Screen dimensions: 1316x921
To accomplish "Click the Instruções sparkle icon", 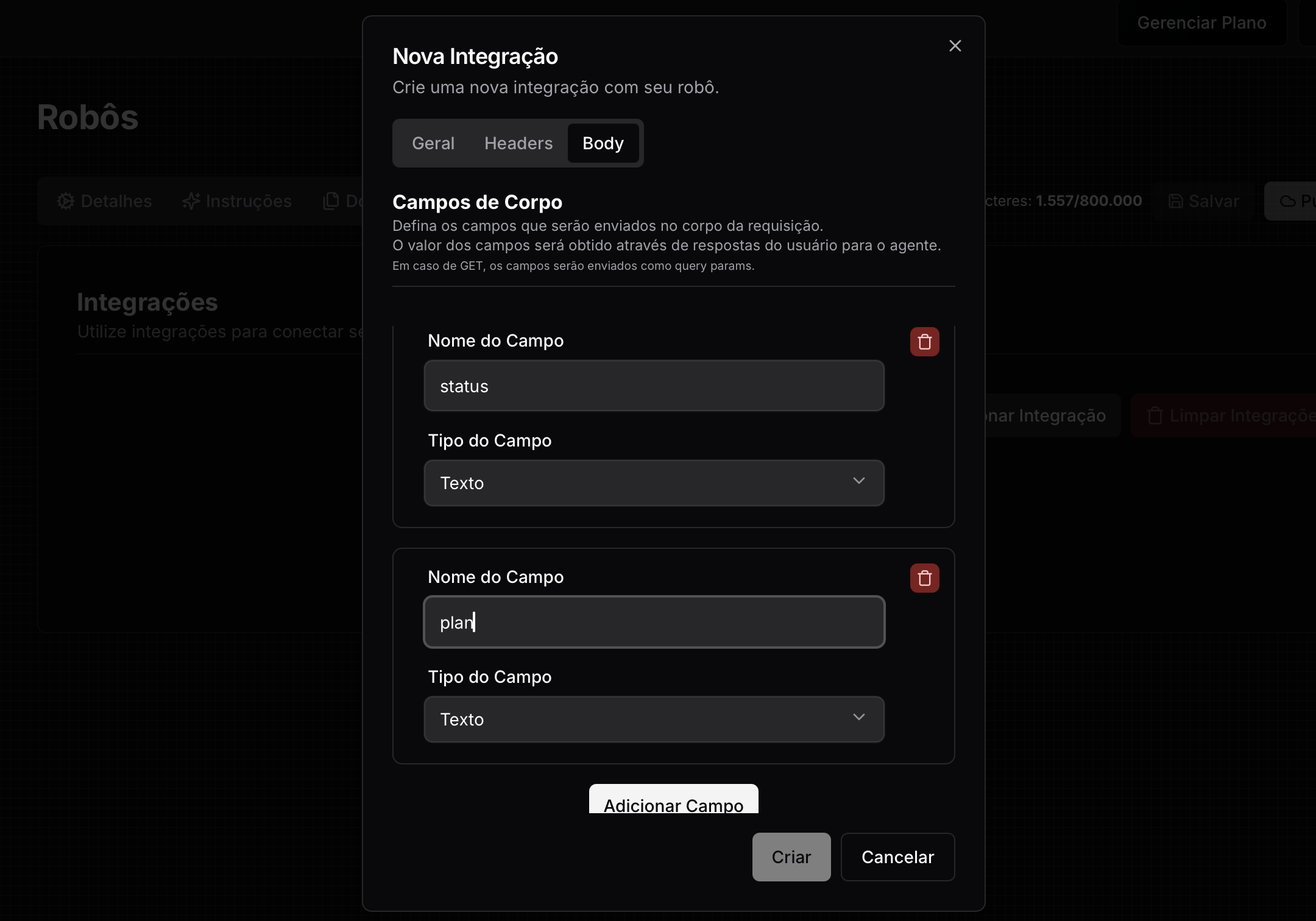I will pyautogui.click(x=191, y=201).
